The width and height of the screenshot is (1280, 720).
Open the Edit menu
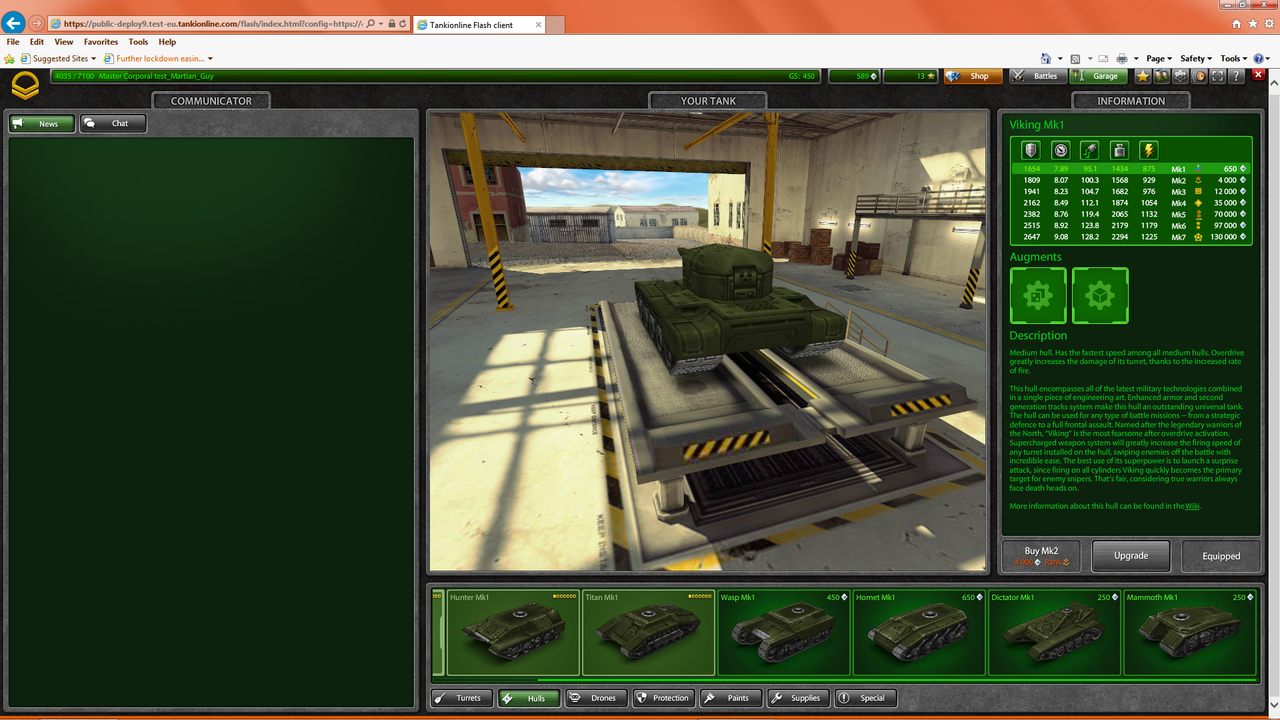37,42
